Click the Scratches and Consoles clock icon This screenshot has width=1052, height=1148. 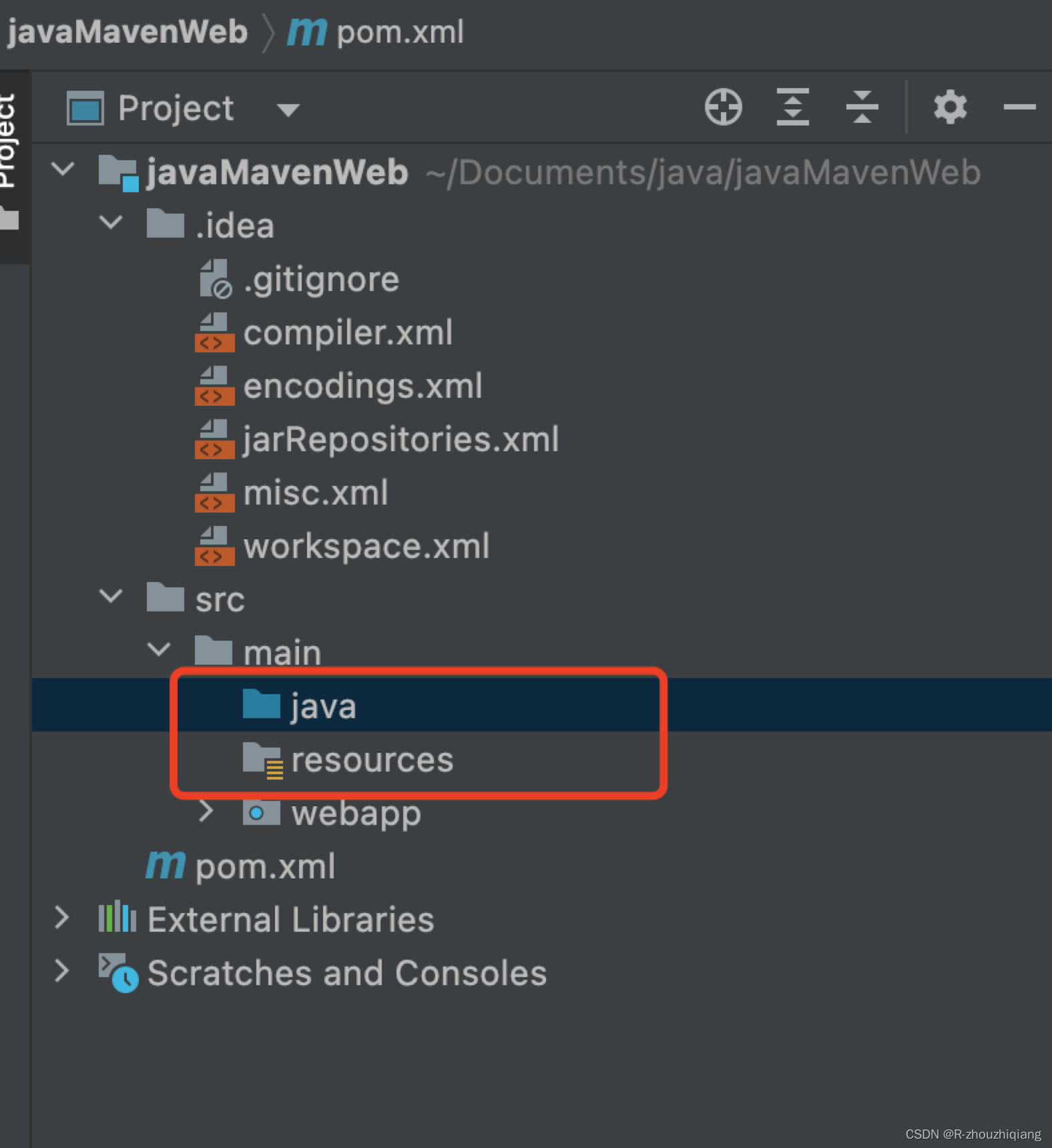[118, 973]
